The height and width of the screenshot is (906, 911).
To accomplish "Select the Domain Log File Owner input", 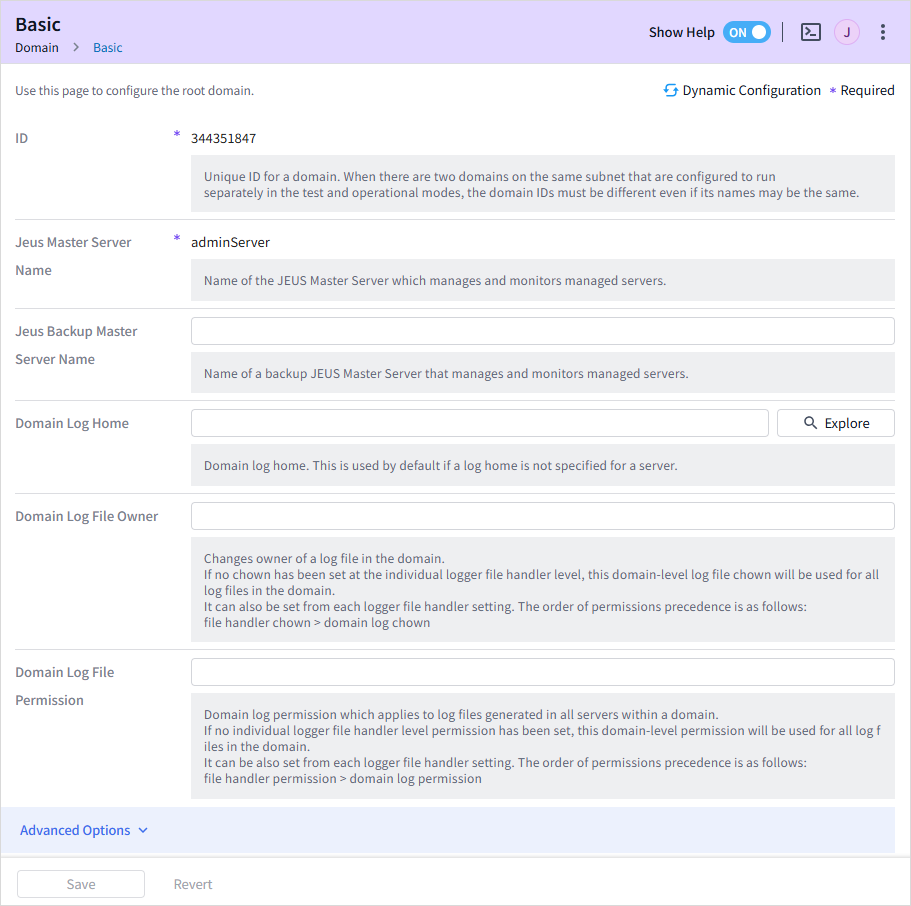I will pyautogui.click(x=542, y=516).
